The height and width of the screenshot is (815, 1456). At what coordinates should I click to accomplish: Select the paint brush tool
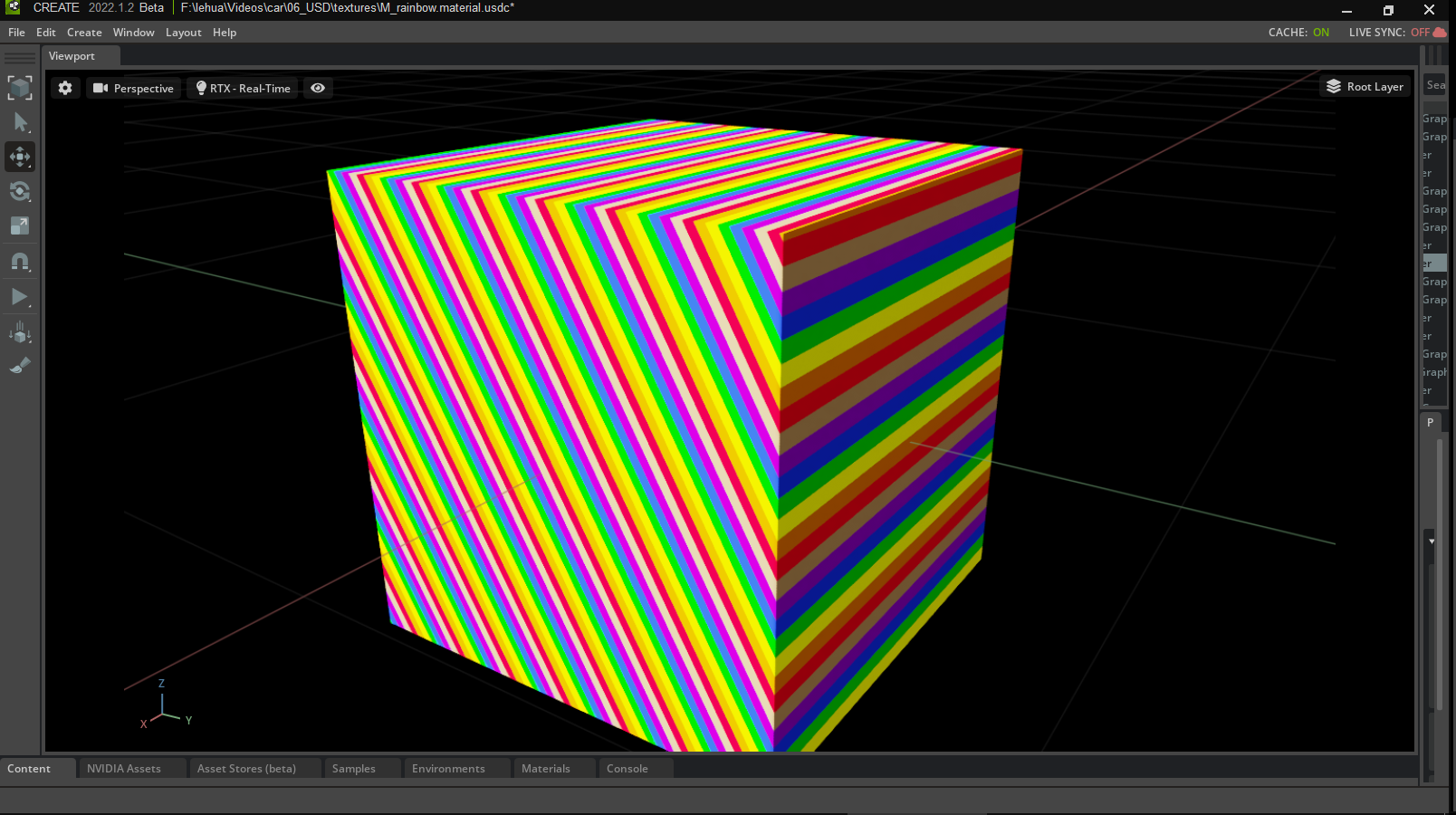(x=20, y=366)
